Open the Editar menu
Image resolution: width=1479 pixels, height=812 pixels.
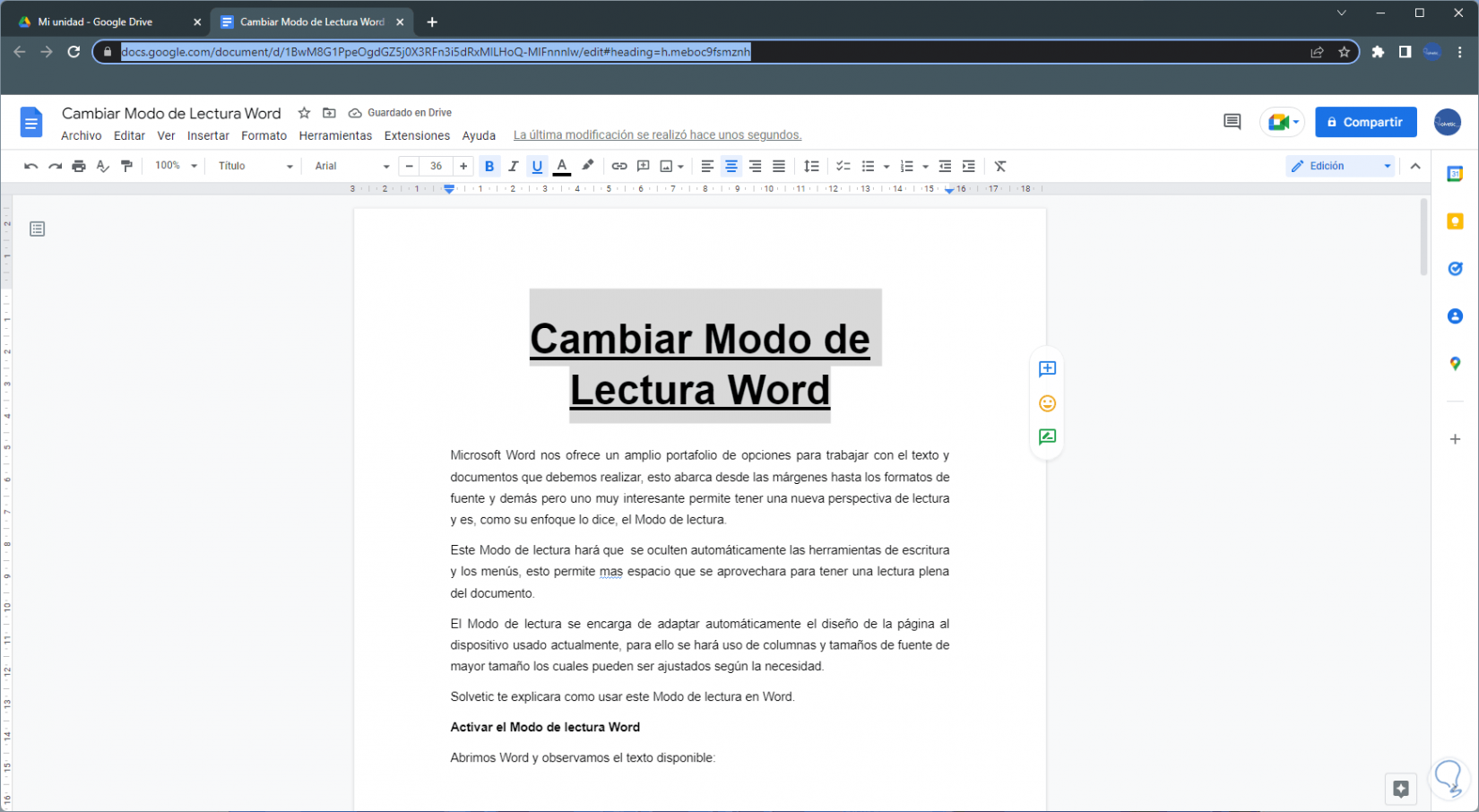[129, 135]
